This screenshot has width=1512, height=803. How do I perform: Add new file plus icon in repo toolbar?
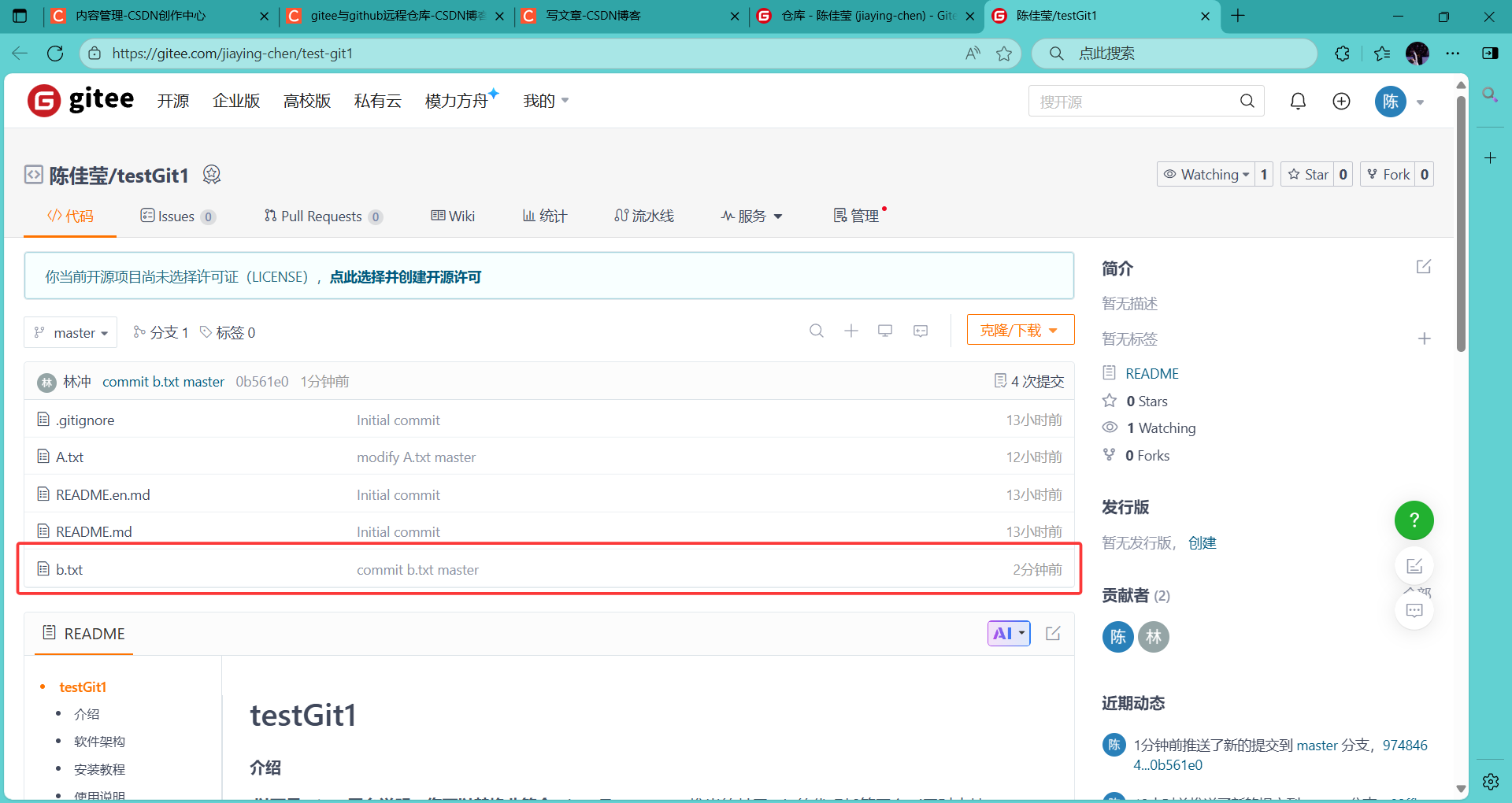pos(851,331)
